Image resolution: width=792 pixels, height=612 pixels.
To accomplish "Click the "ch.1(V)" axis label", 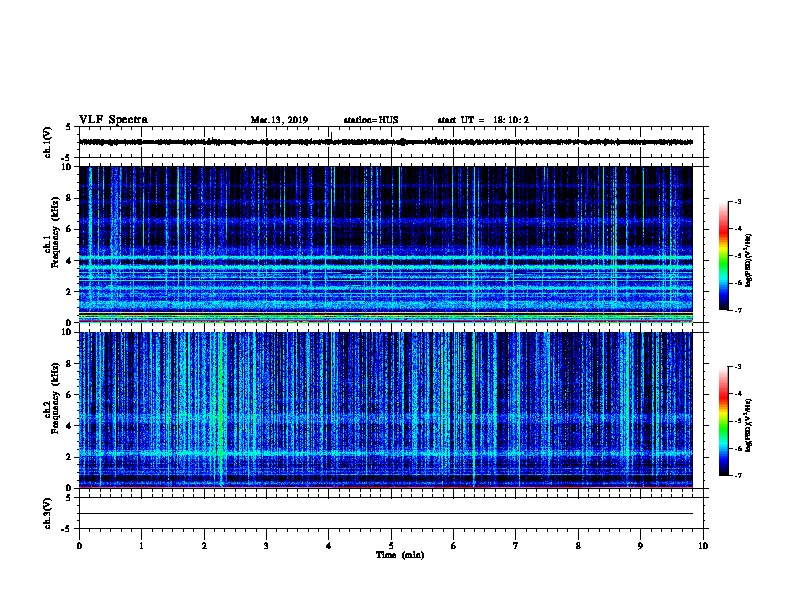I will [x=47, y=142].
